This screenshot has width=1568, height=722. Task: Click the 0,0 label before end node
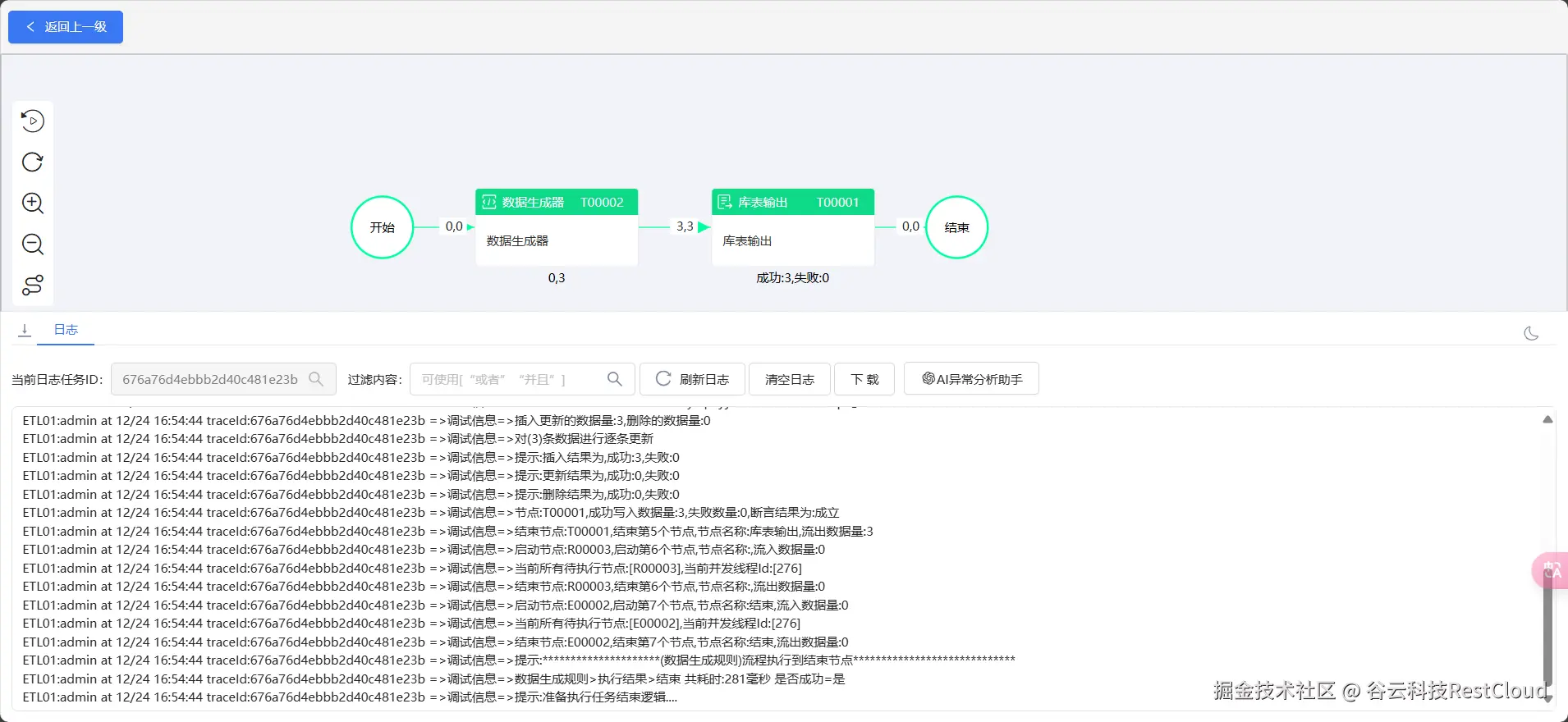click(910, 226)
